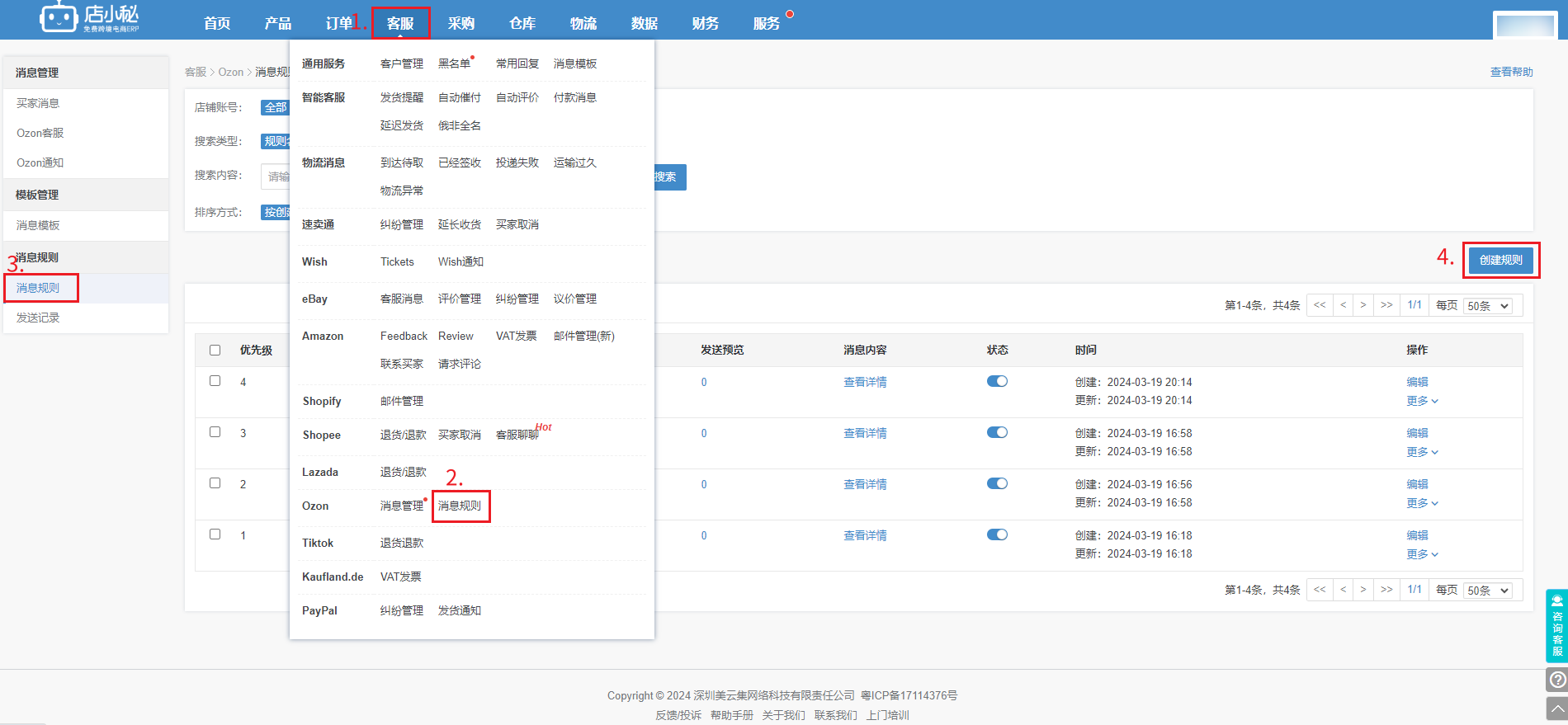Toggle status switch for rule created 20:14
Viewport: 1568px width, 725px height.
click(x=997, y=381)
